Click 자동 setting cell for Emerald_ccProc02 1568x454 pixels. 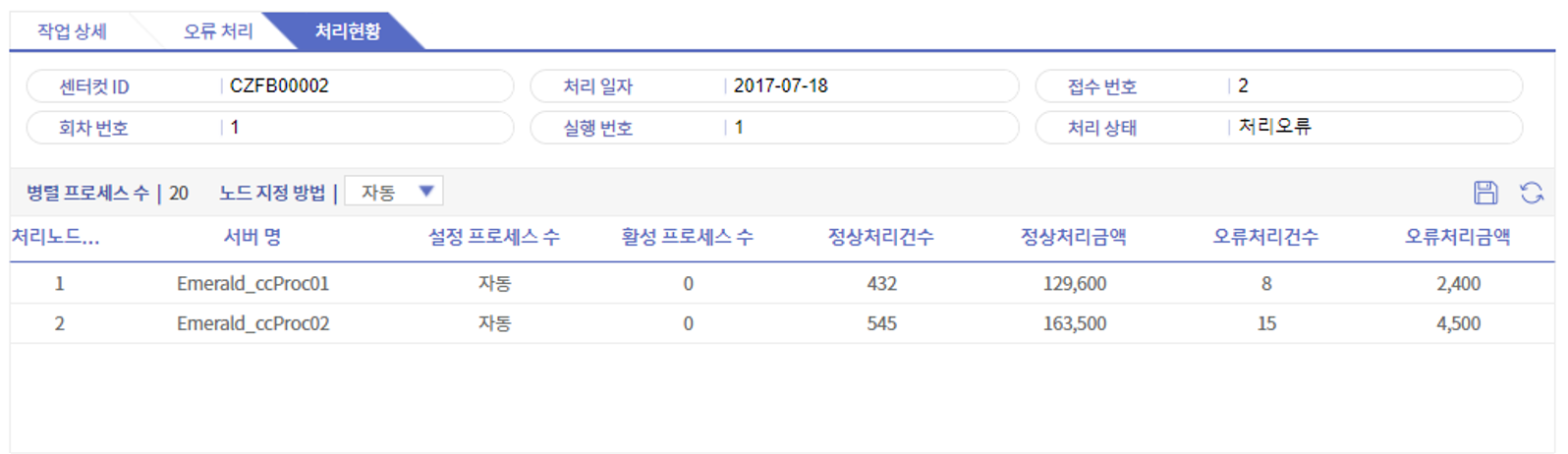click(x=494, y=323)
